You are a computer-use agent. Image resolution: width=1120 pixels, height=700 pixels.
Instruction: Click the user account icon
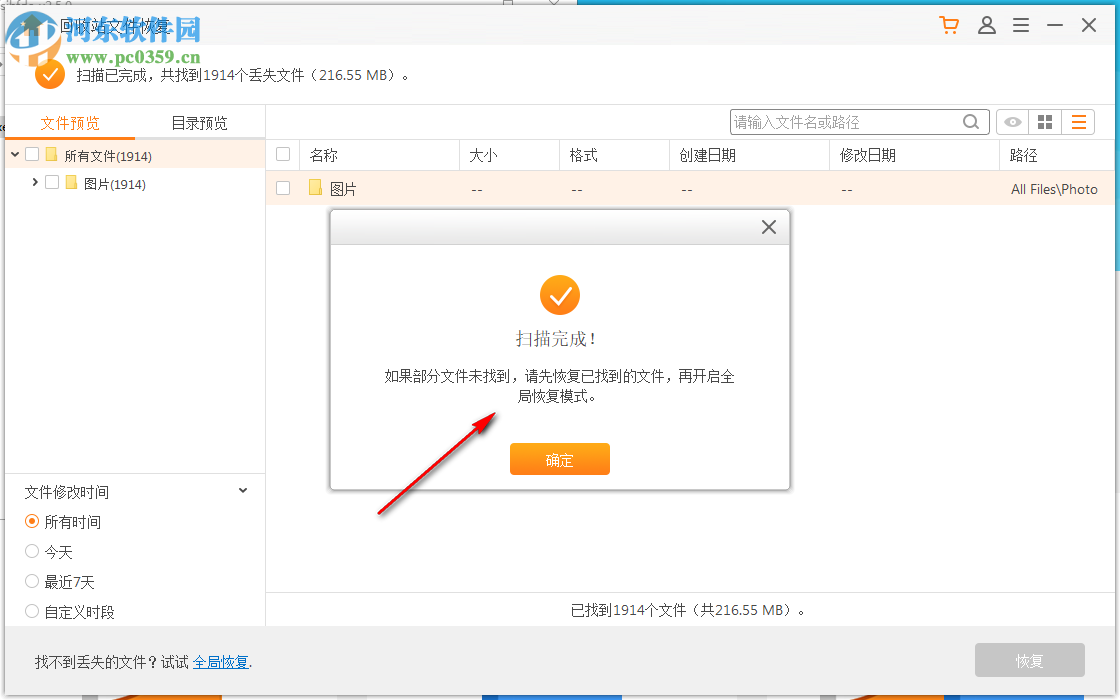coord(987,25)
